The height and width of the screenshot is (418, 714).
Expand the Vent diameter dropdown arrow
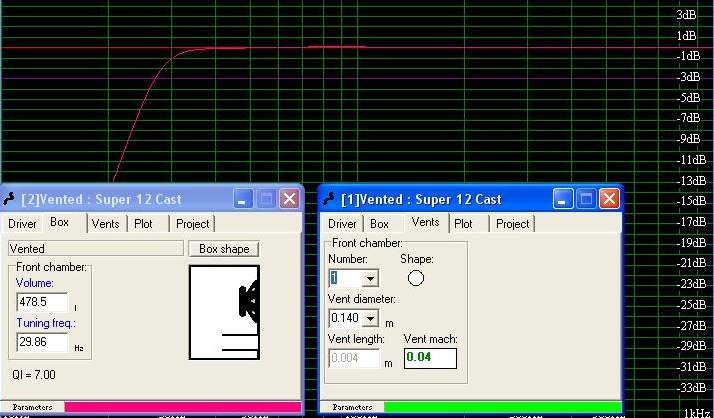371,318
